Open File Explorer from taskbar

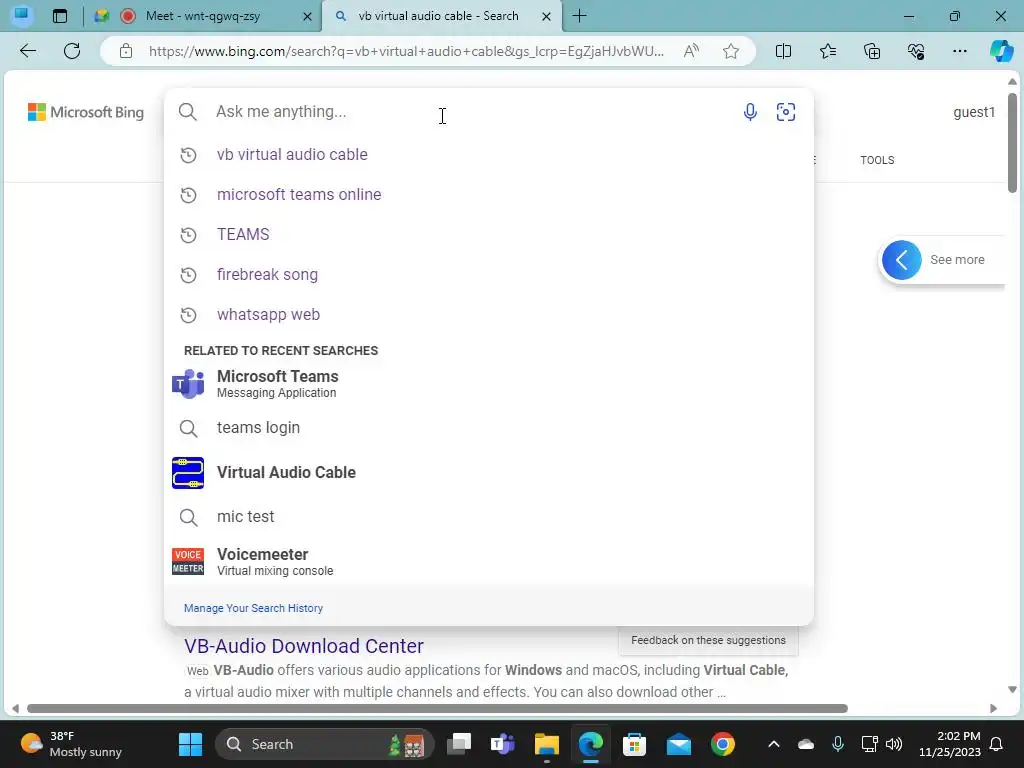pos(547,744)
